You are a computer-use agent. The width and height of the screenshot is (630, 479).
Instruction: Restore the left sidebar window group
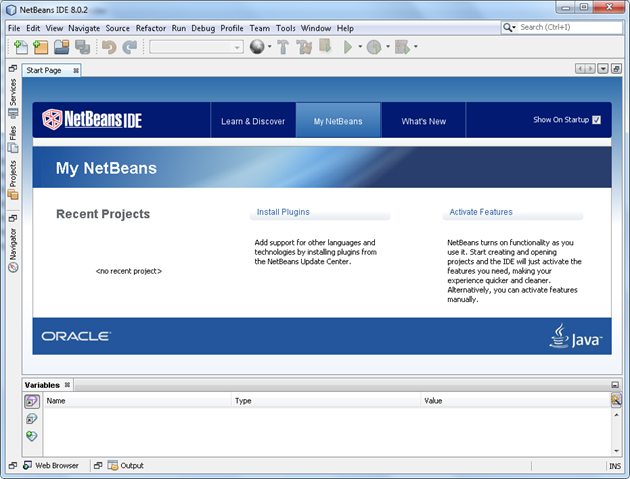(x=13, y=68)
